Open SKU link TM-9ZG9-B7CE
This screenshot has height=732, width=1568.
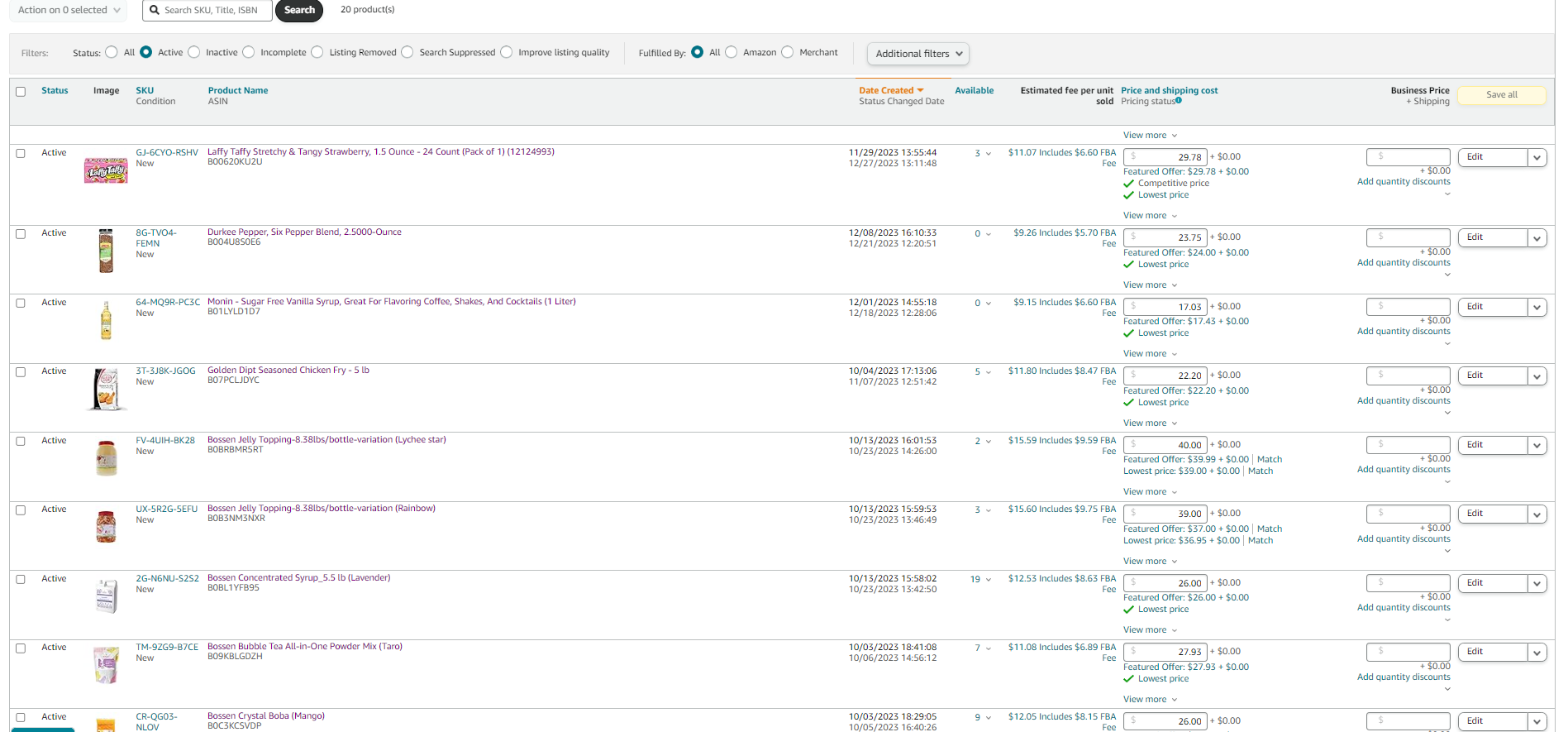[167, 647]
